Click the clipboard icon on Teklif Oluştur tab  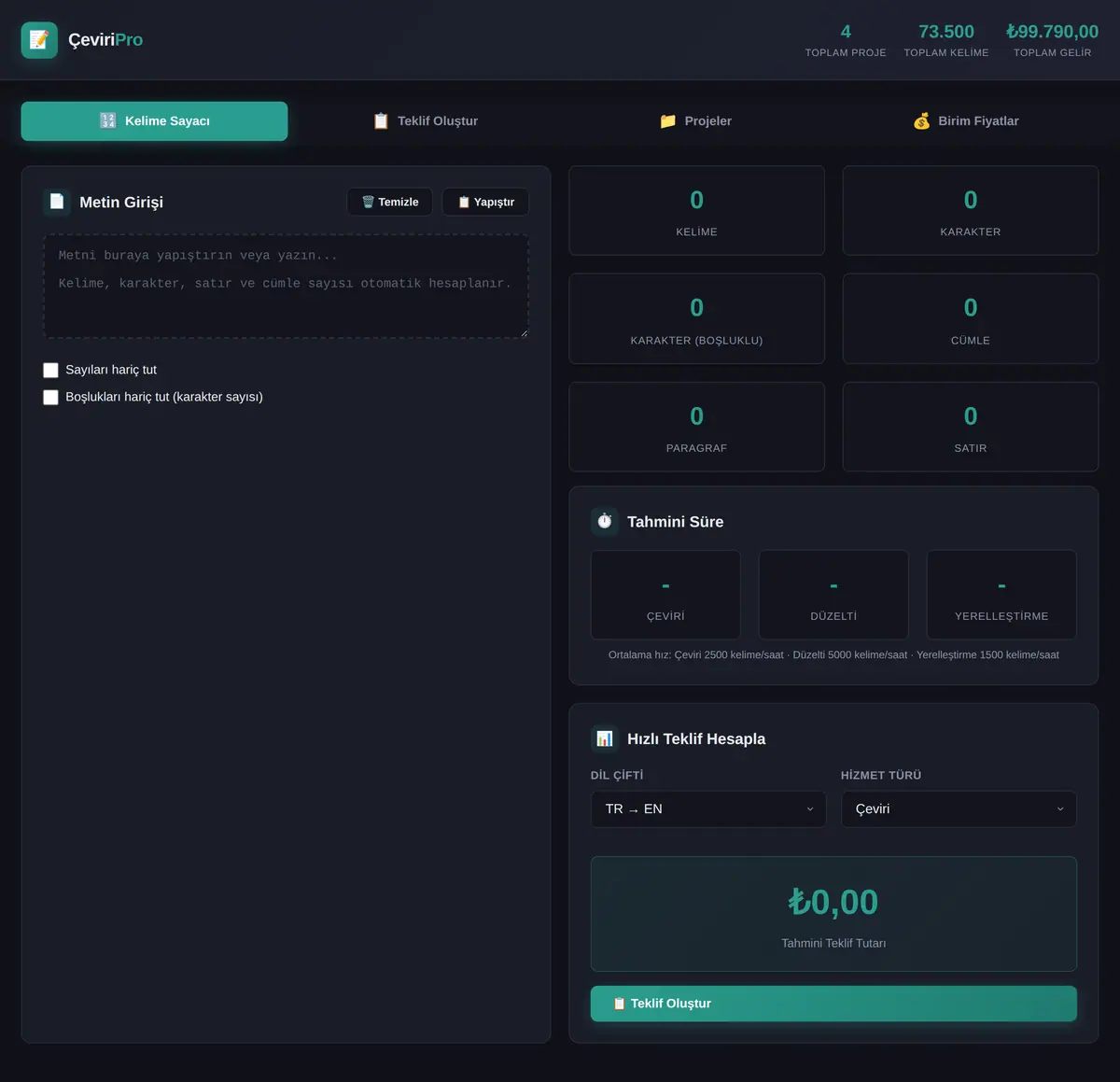(x=381, y=120)
